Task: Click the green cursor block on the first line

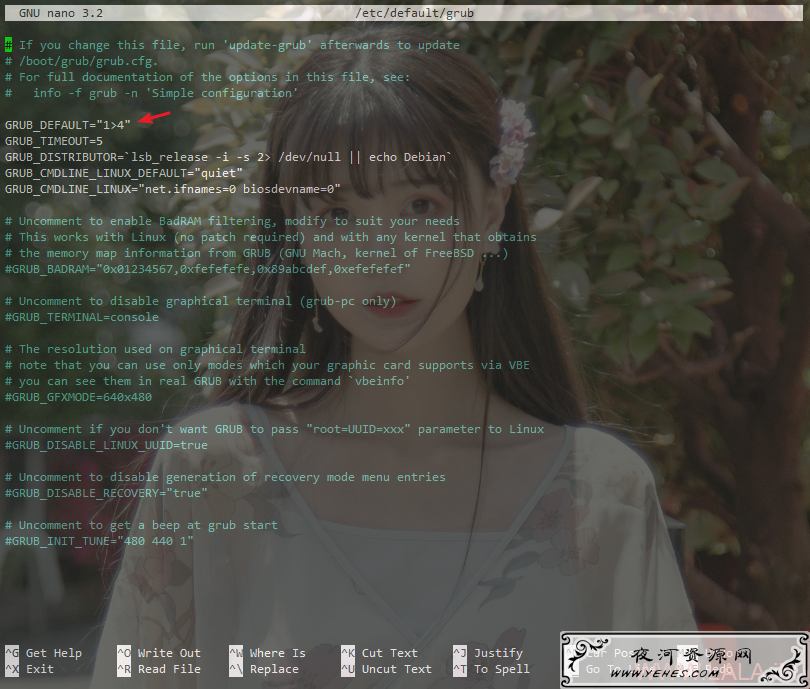Action: pos(8,45)
